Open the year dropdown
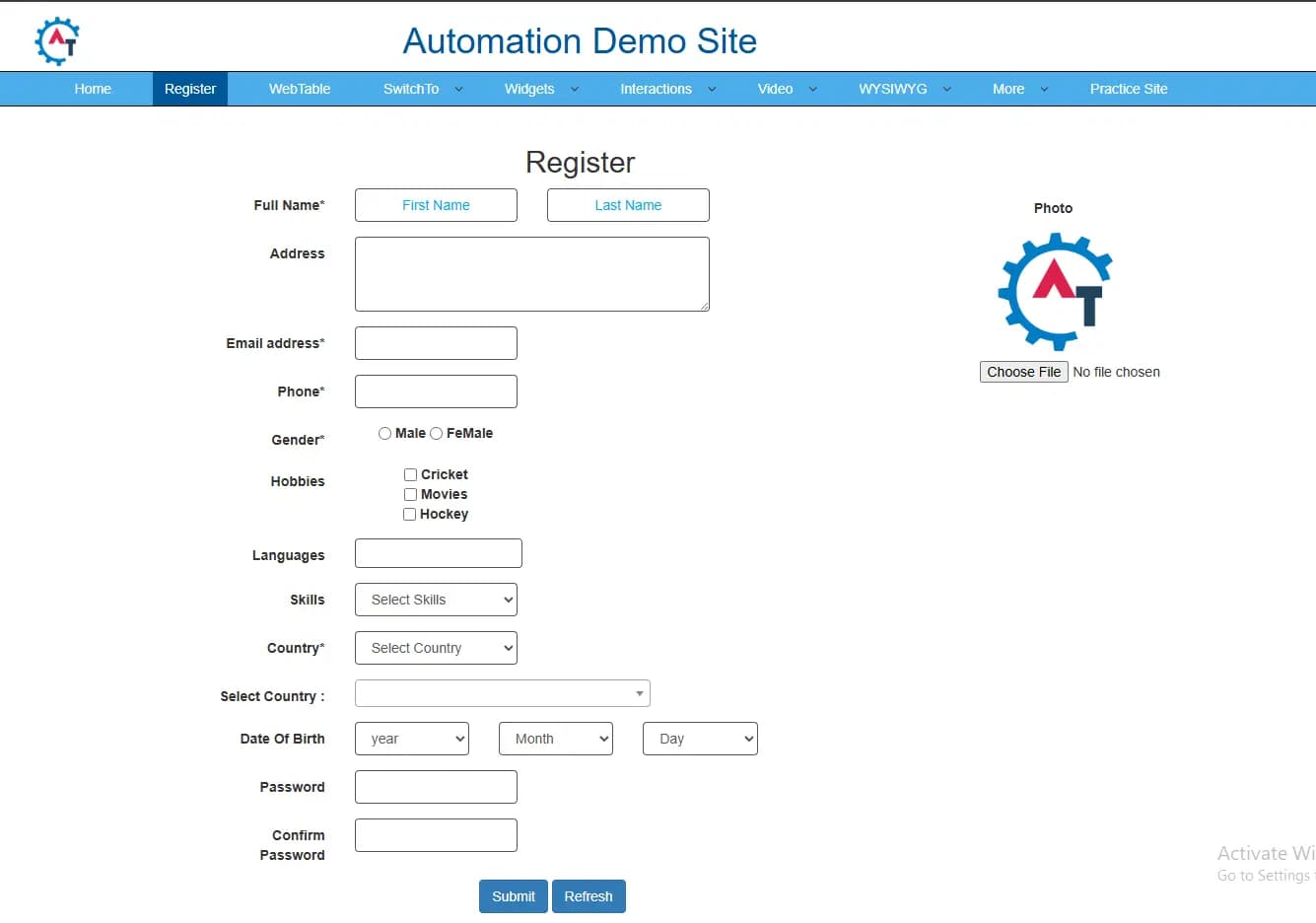 click(412, 739)
